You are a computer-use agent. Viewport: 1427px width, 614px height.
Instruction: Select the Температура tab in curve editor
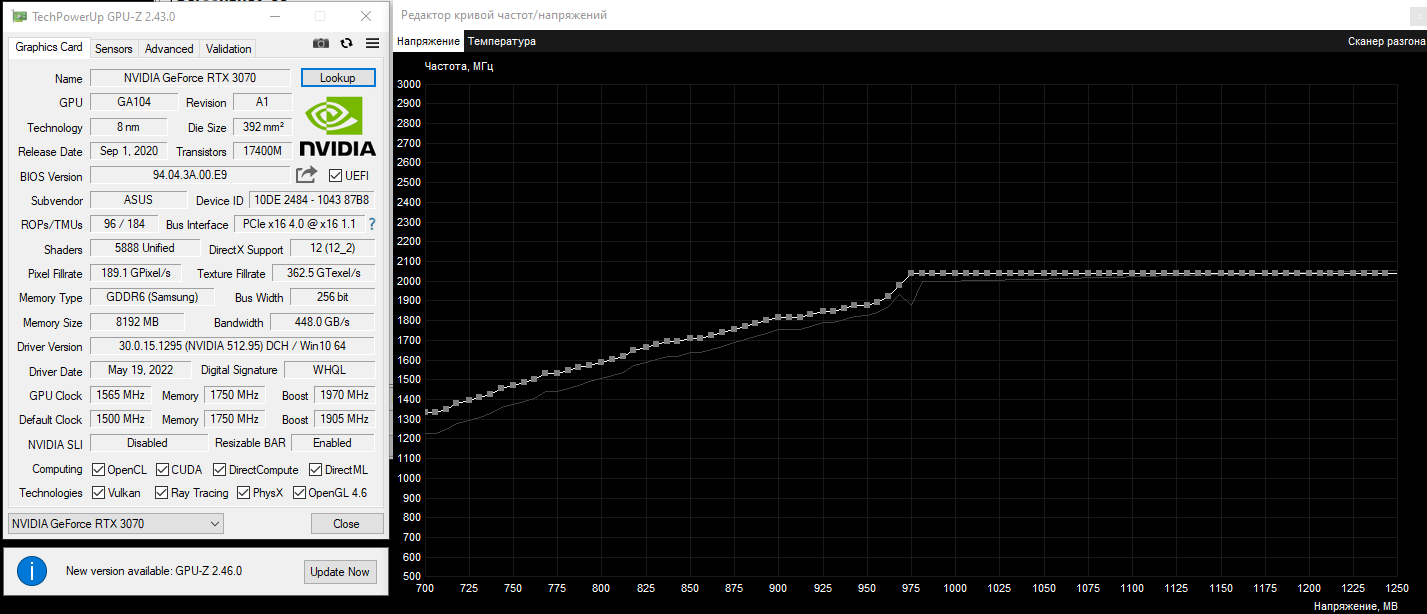pos(502,41)
